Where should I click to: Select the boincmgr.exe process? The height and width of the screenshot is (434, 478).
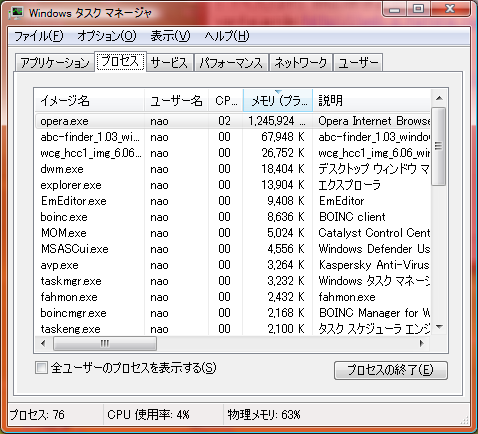pyautogui.click(x=233, y=313)
